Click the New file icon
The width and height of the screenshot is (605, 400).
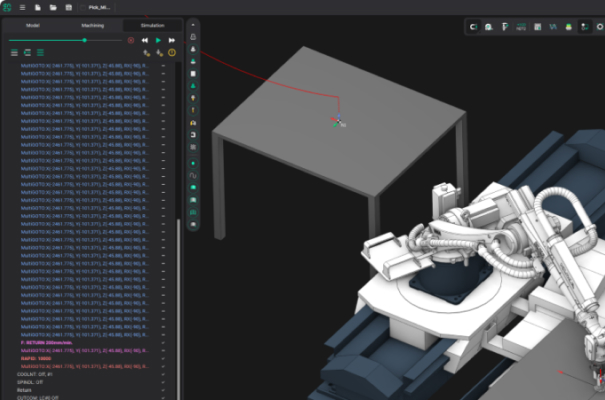[37, 7]
